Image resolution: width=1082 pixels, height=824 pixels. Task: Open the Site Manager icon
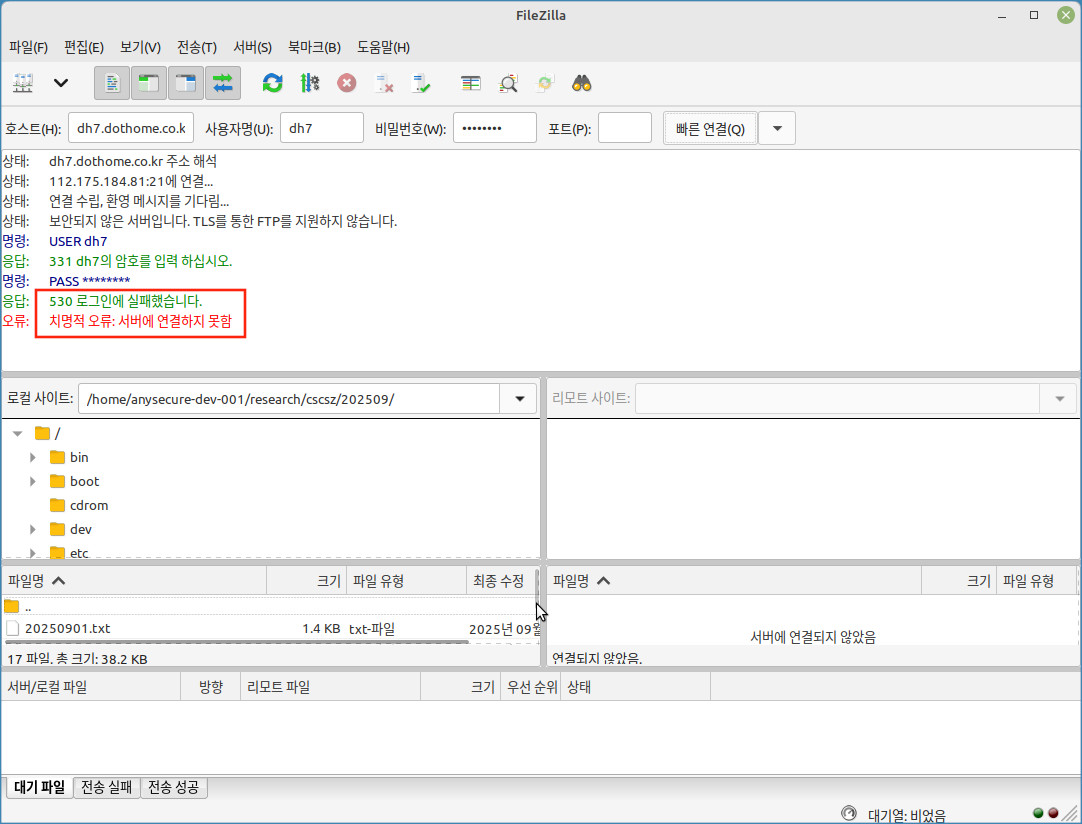(x=24, y=83)
